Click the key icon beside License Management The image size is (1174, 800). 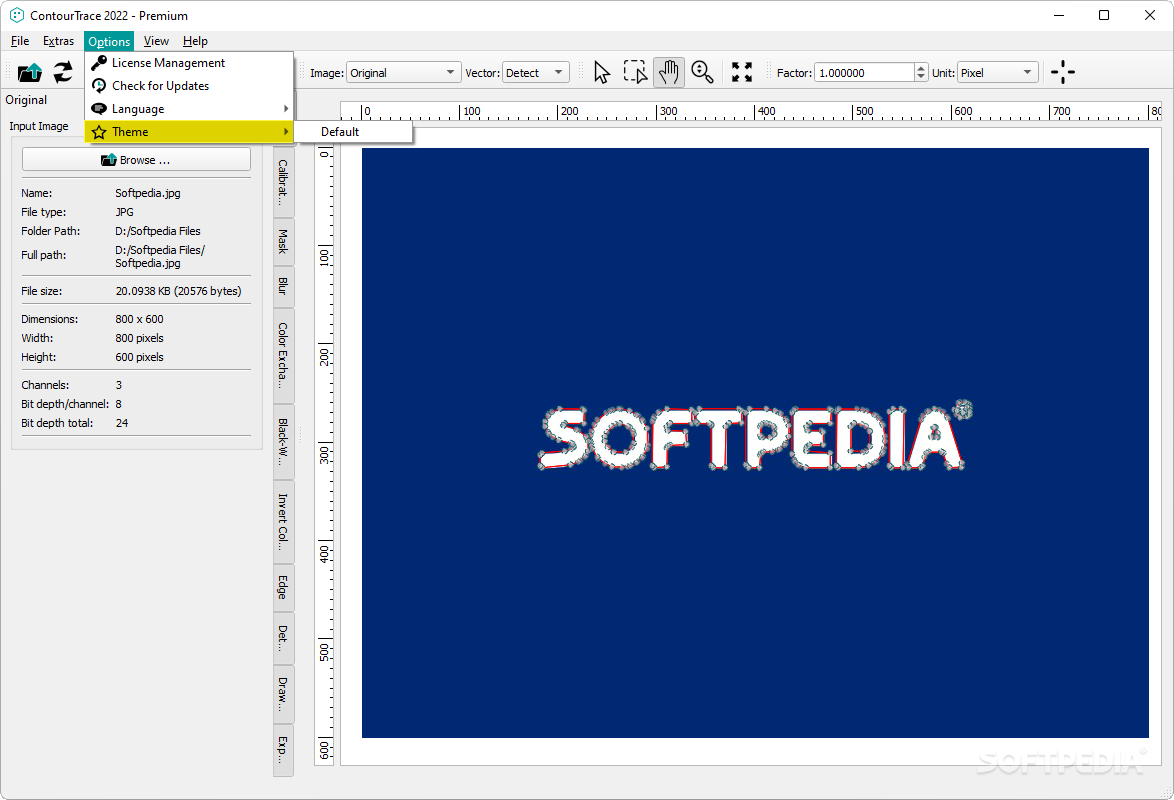pyautogui.click(x=99, y=63)
